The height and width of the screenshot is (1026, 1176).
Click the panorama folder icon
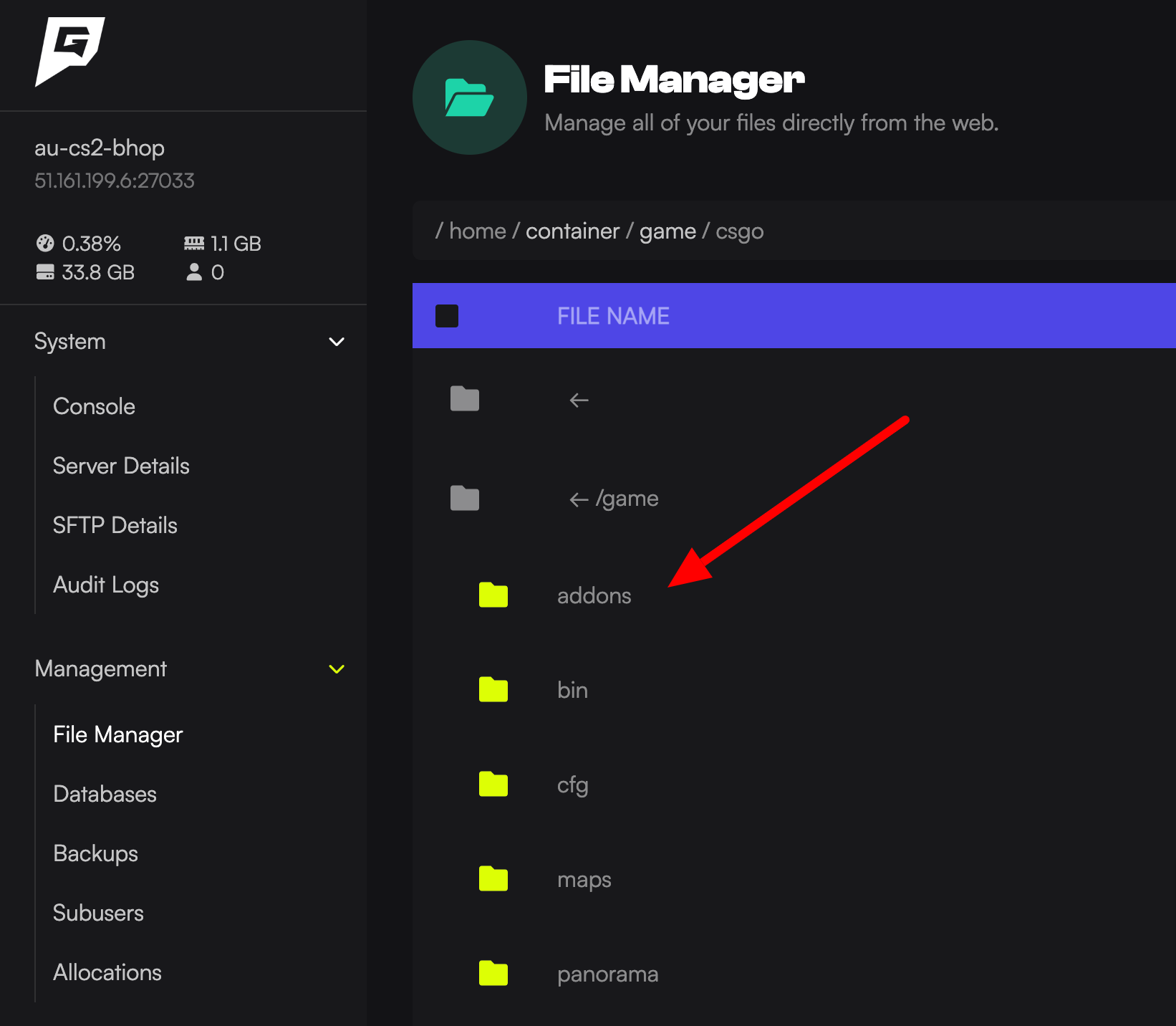click(x=493, y=973)
